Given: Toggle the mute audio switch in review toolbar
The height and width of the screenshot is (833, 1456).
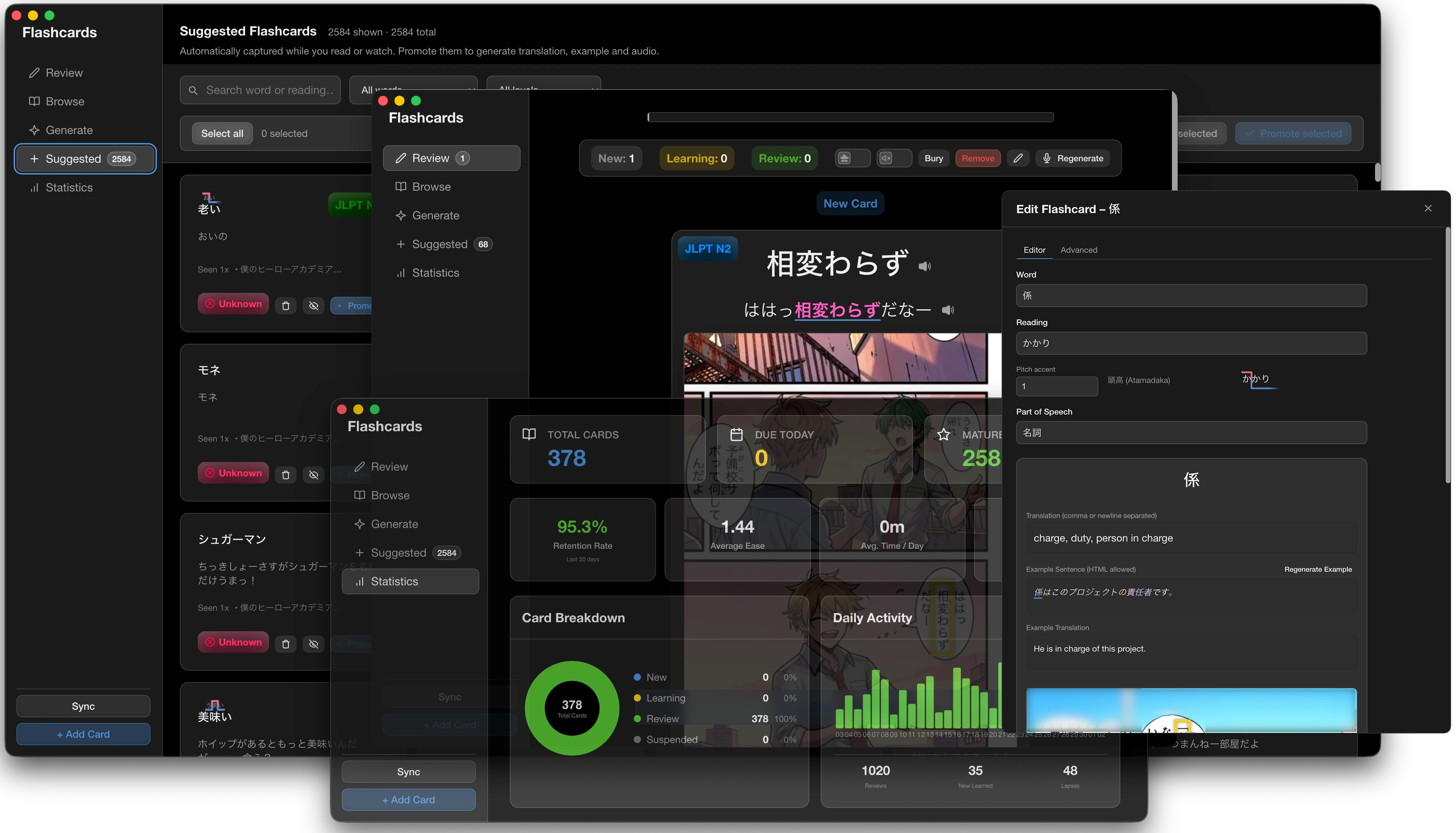Looking at the screenshot, I should [895, 158].
